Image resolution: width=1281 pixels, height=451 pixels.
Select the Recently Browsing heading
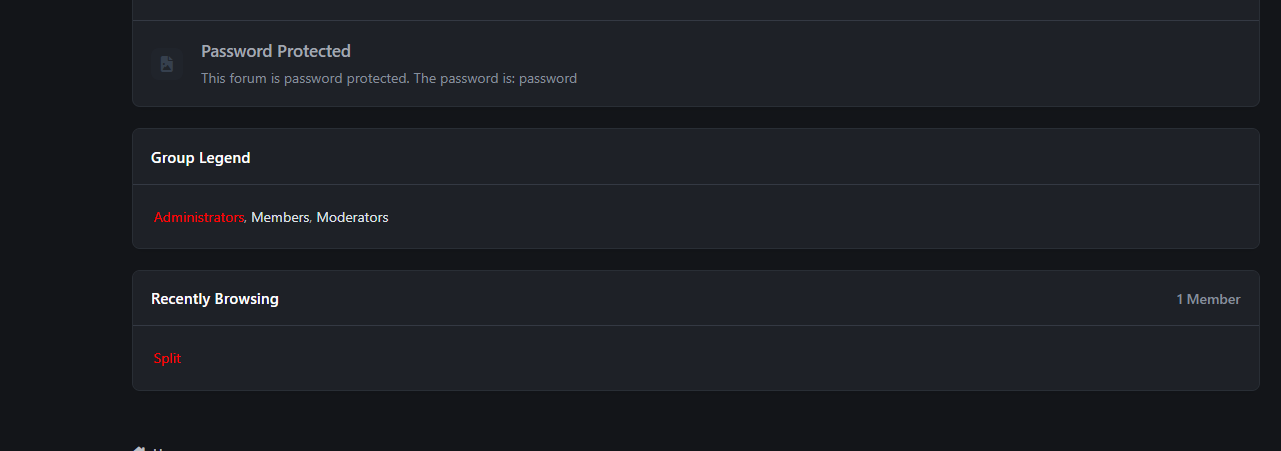pos(215,299)
